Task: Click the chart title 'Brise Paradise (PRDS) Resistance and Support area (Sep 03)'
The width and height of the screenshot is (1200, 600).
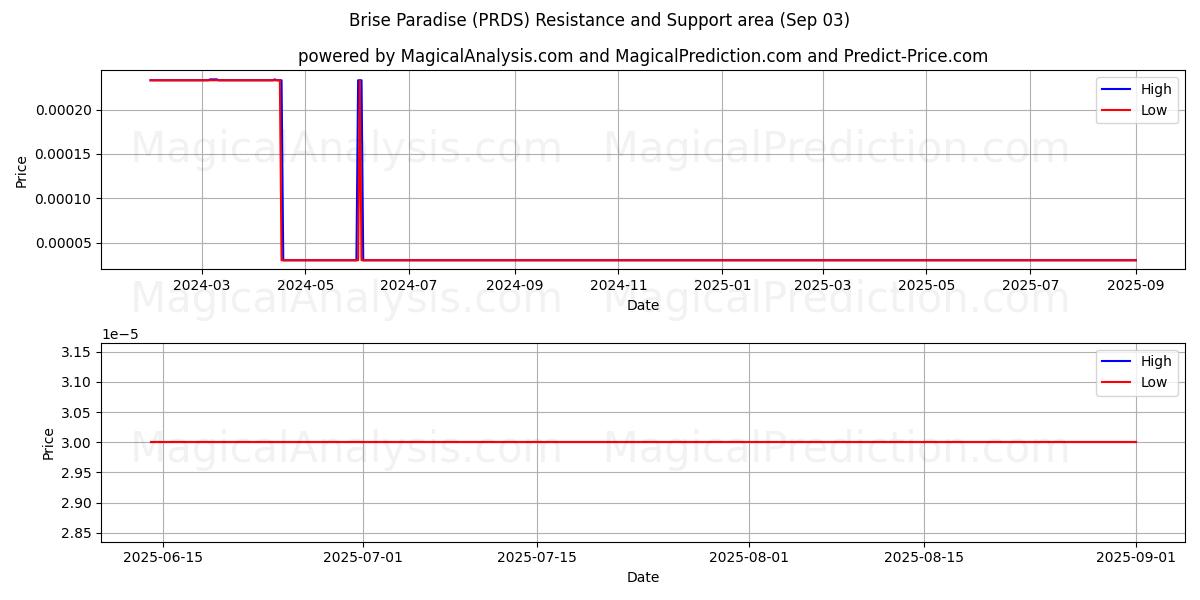Action: 599,20
